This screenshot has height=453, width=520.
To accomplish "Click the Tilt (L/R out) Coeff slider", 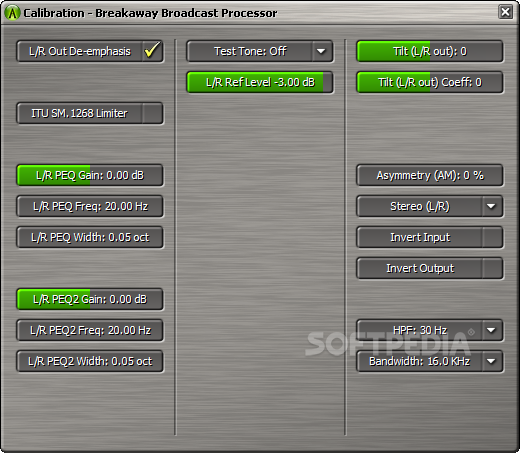I will (x=430, y=82).
